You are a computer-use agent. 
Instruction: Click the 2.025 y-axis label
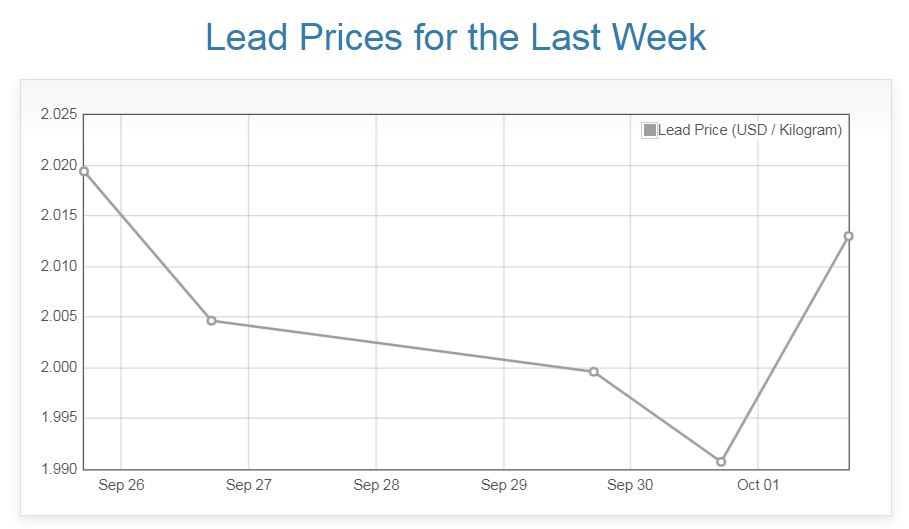pos(58,115)
